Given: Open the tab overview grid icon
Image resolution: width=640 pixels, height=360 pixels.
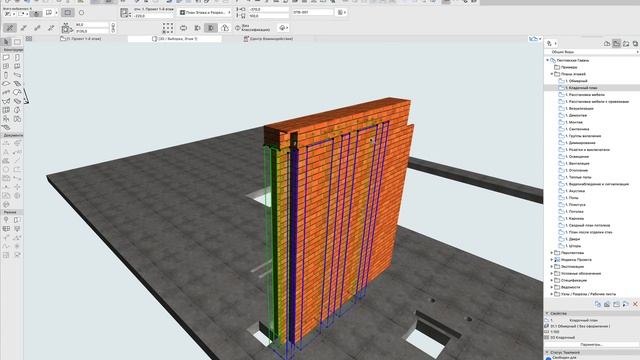Looking at the screenshot, I should [29, 39].
